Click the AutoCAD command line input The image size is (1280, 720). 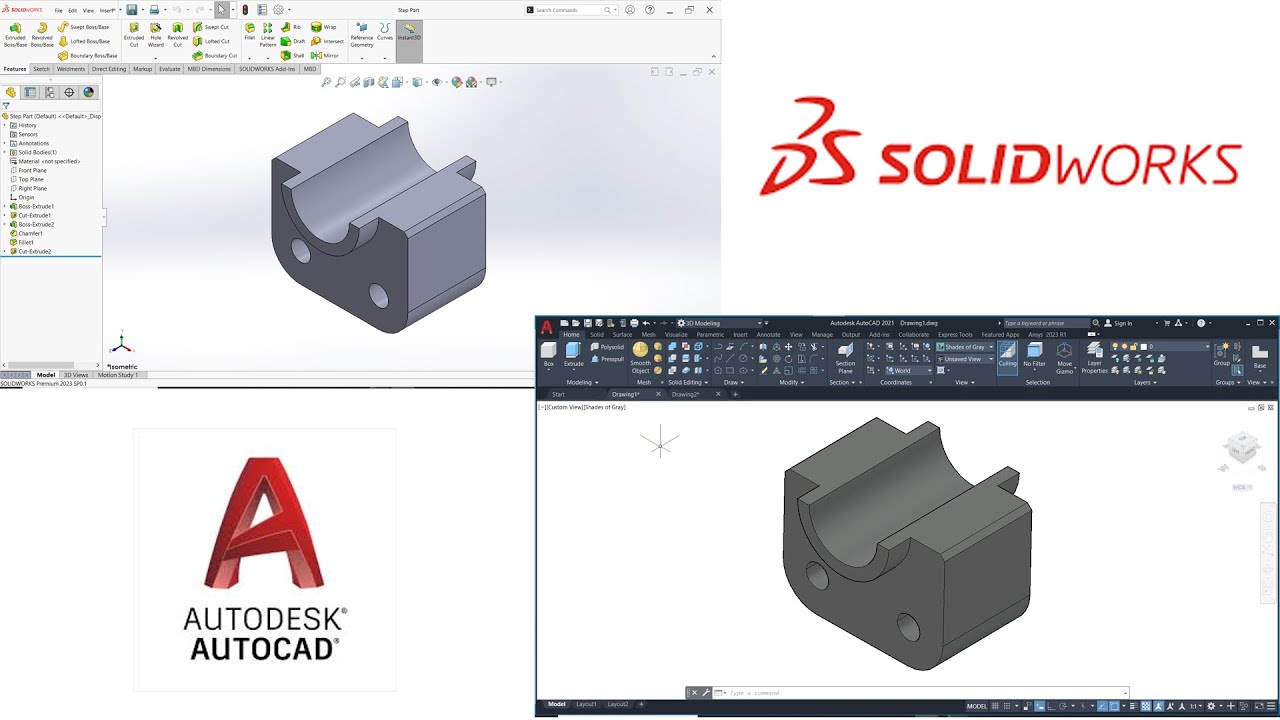pos(925,693)
